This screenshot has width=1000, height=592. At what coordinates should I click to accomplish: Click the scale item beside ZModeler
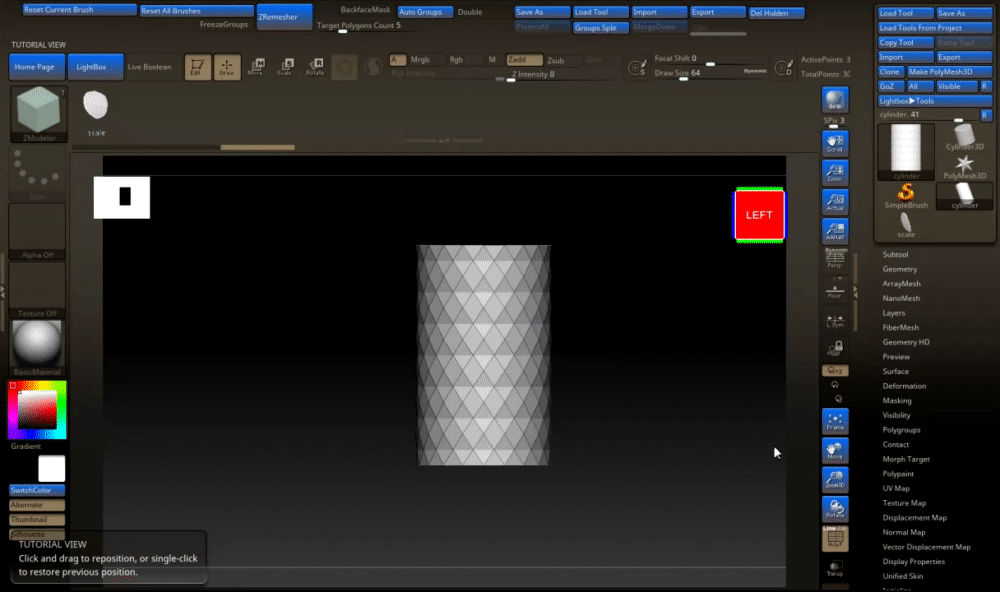click(96, 113)
